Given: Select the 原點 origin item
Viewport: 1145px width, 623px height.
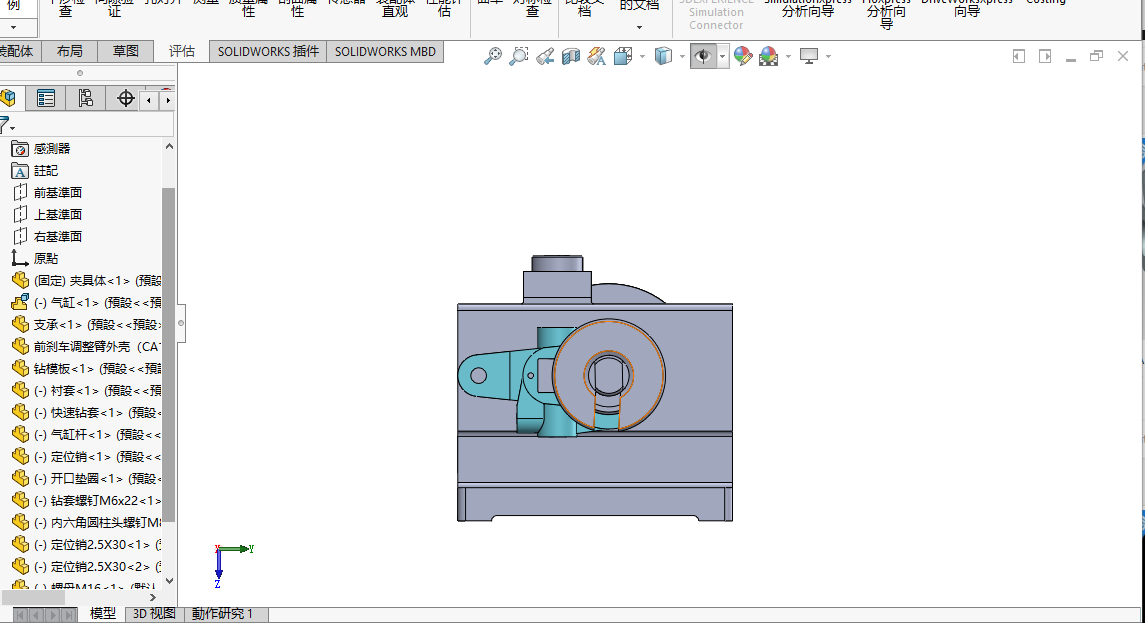Looking at the screenshot, I should click(35, 259).
